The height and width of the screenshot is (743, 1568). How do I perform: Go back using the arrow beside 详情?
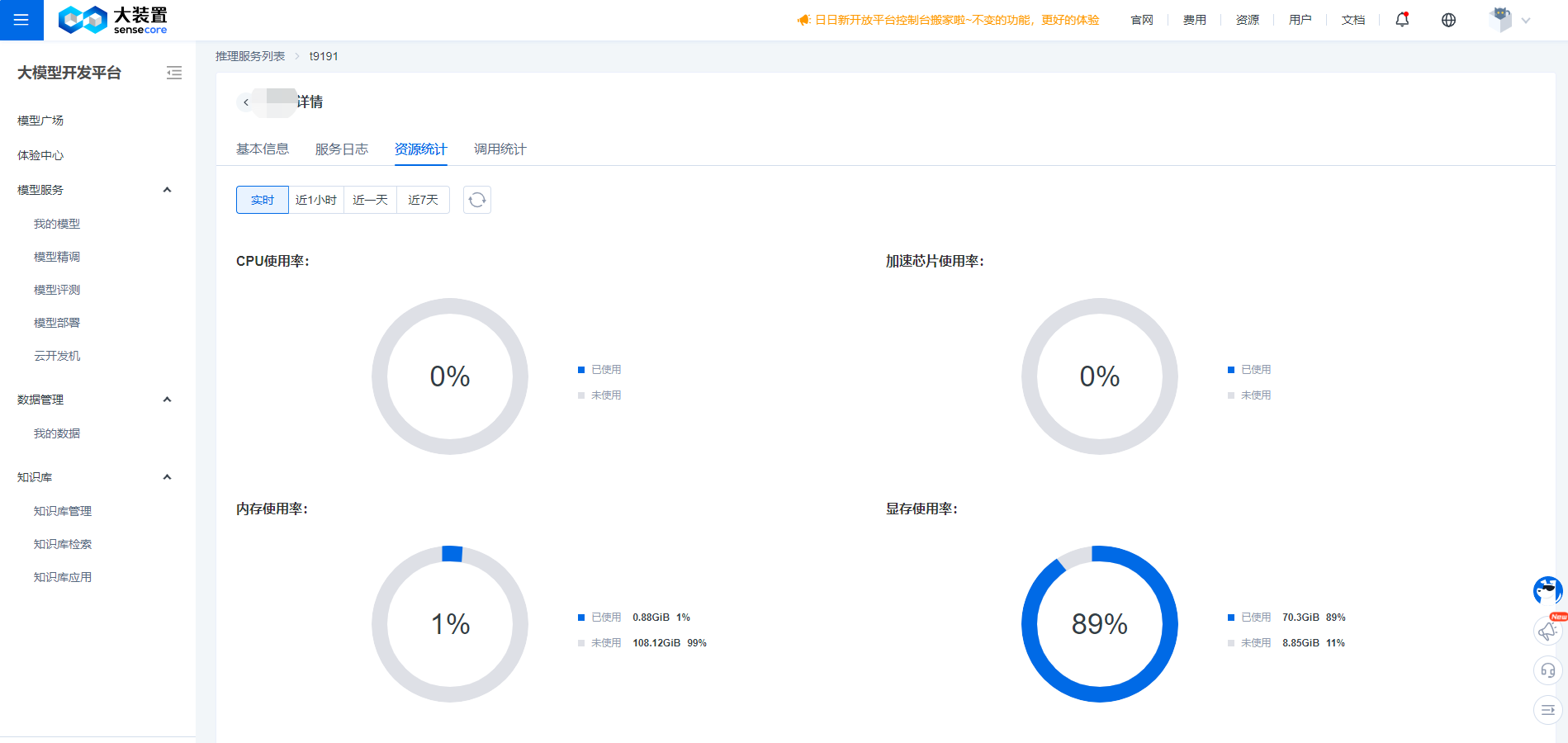coord(246,102)
